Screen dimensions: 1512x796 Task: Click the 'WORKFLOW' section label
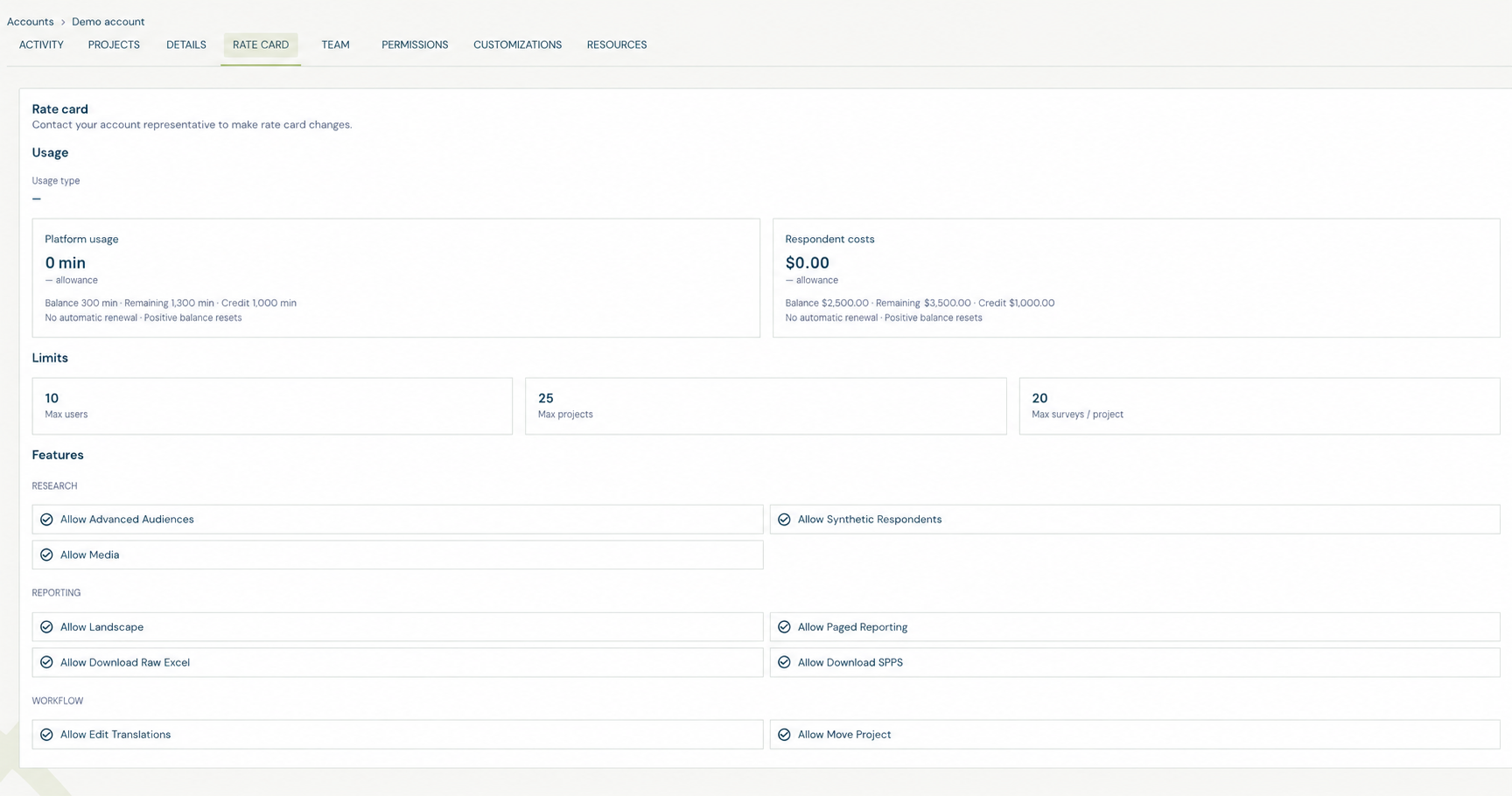pyautogui.click(x=58, y=702)
